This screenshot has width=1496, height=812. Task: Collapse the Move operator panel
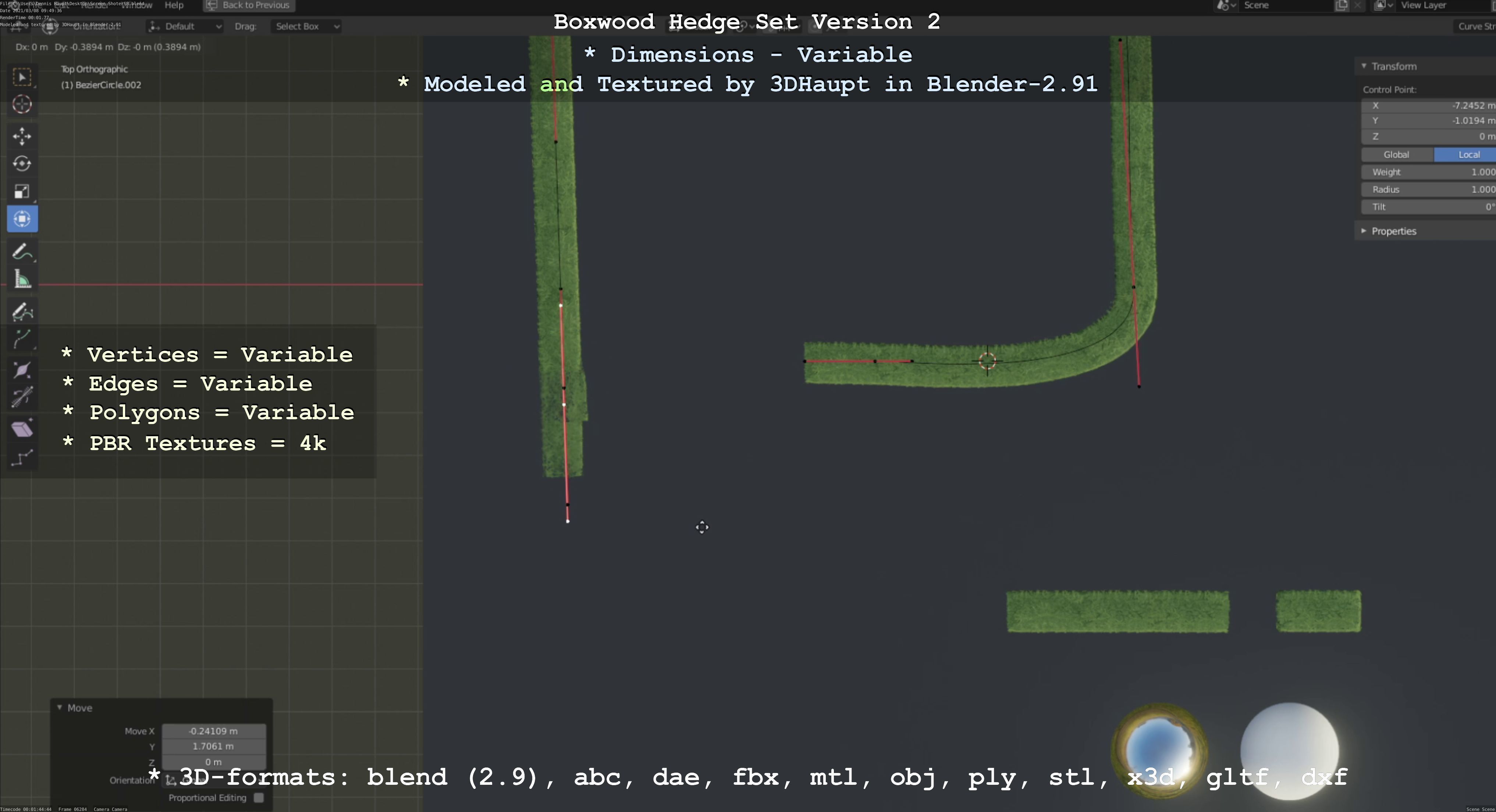pos(59,708)
